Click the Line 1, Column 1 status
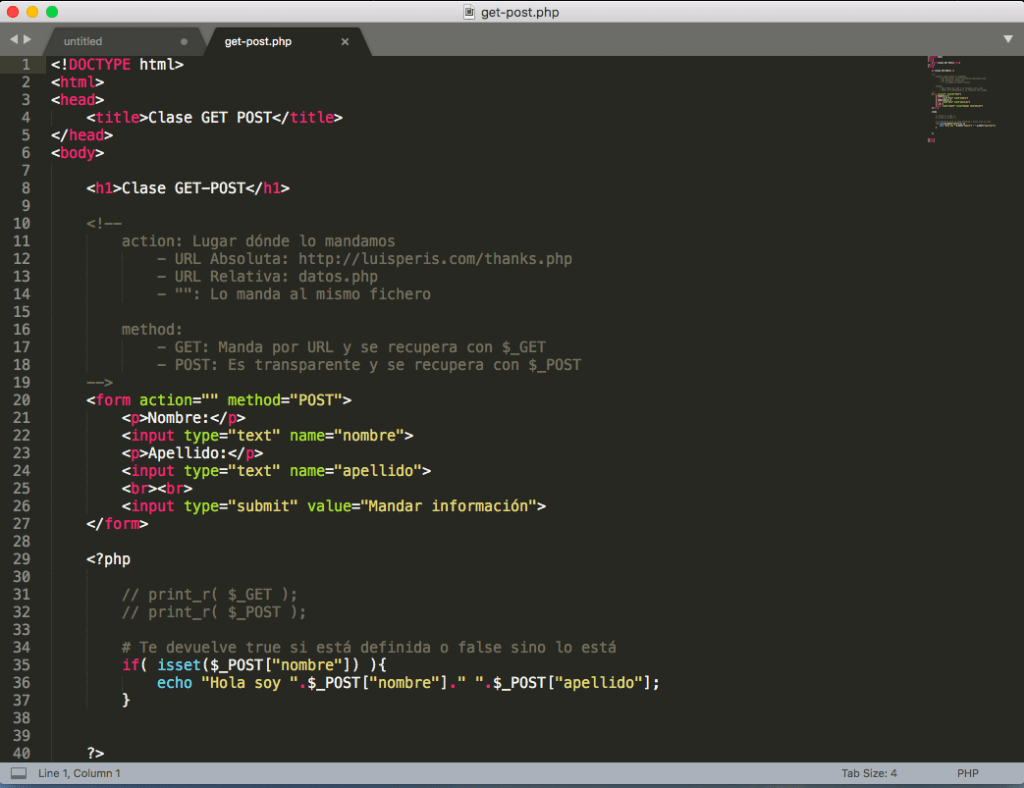 tap(79, 773)
